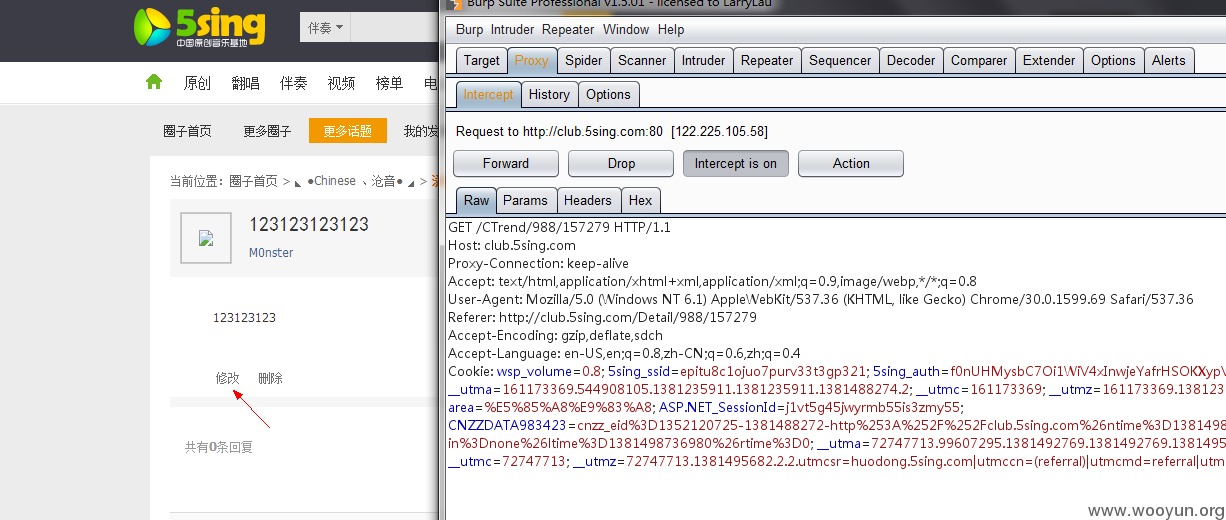Click the Host: club.5sing.com header line
The image size is (1226, 520).
(x=512, y=245)
